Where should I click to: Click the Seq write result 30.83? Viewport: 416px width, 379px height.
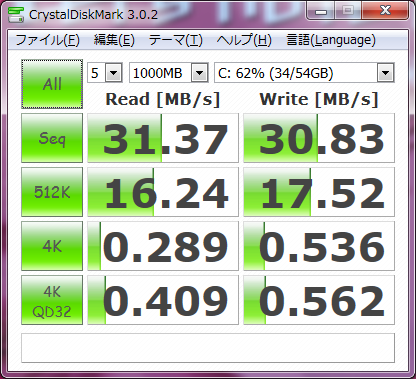pyautogui.click(x=319, y=138)
